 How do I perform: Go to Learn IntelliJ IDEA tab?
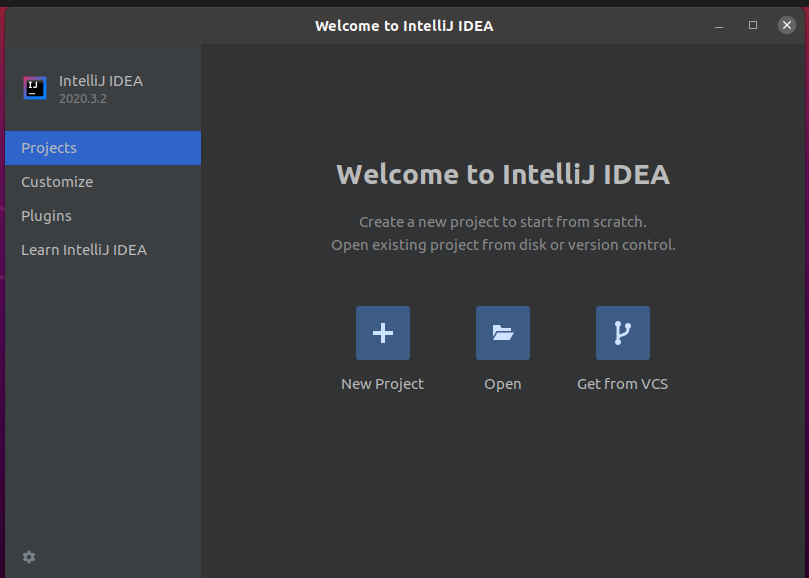click(103, 250)
